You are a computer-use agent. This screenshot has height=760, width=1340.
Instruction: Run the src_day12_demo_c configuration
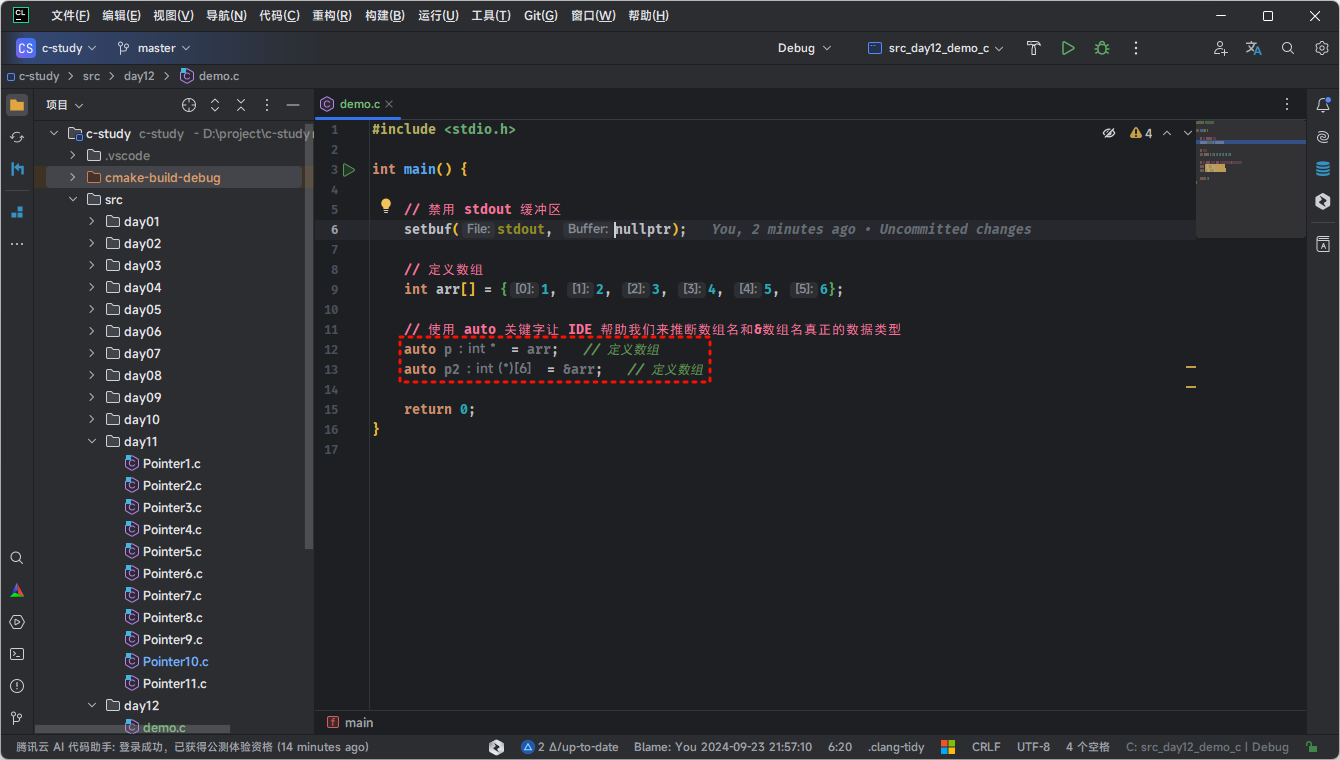click(1068, 48)
